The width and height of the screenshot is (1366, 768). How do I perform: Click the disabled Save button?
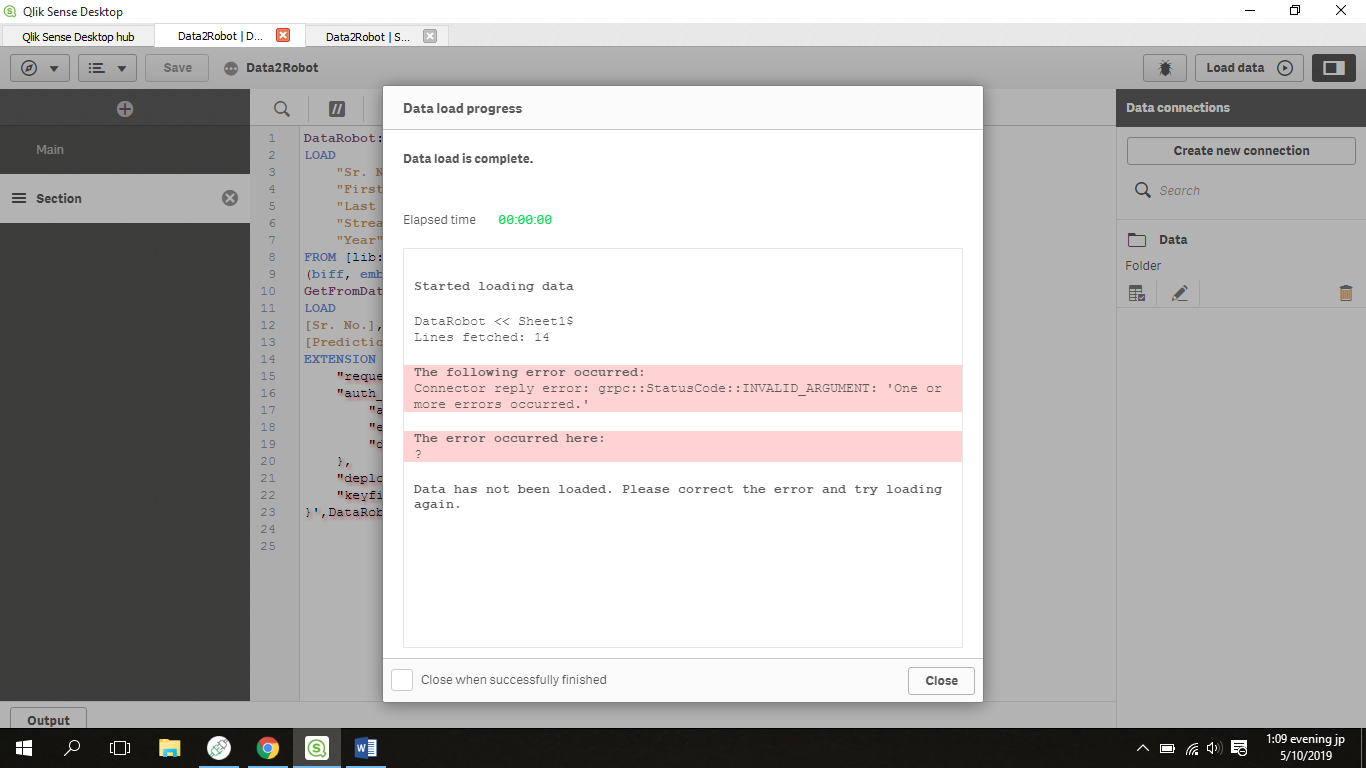pos(177,68)
